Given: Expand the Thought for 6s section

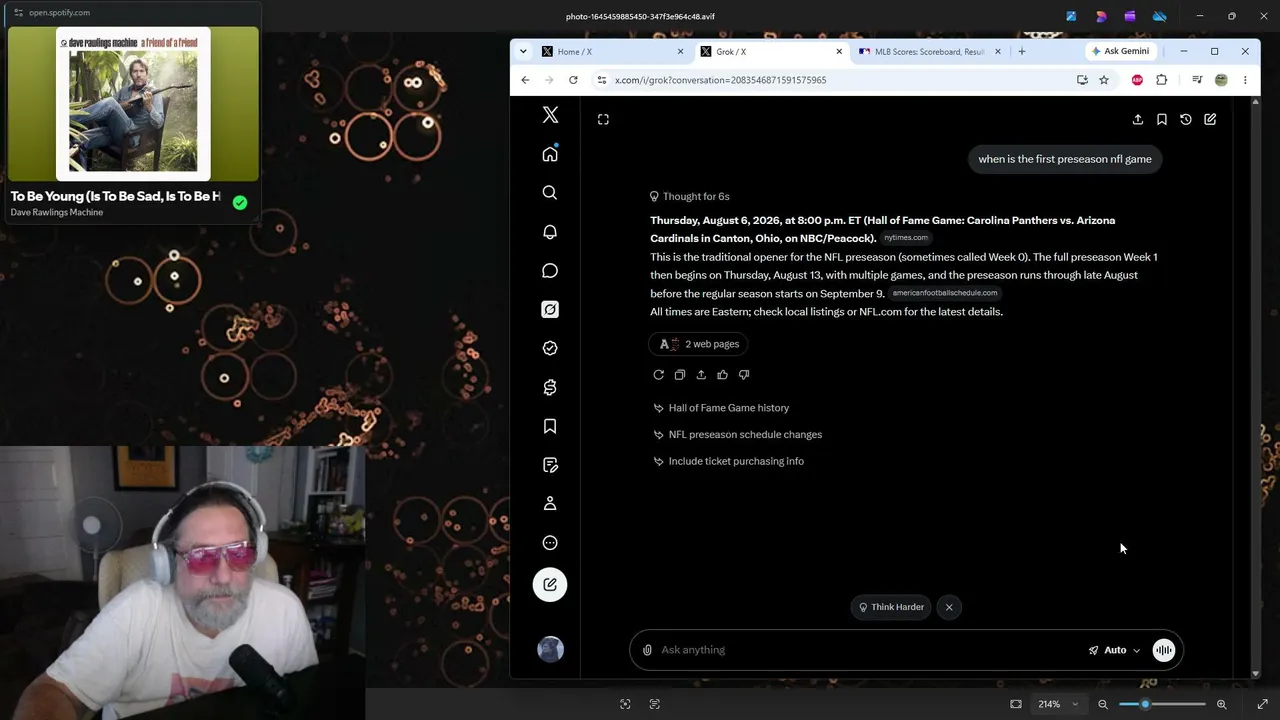Looking at the screenshot, I should [x=689, y=196].
